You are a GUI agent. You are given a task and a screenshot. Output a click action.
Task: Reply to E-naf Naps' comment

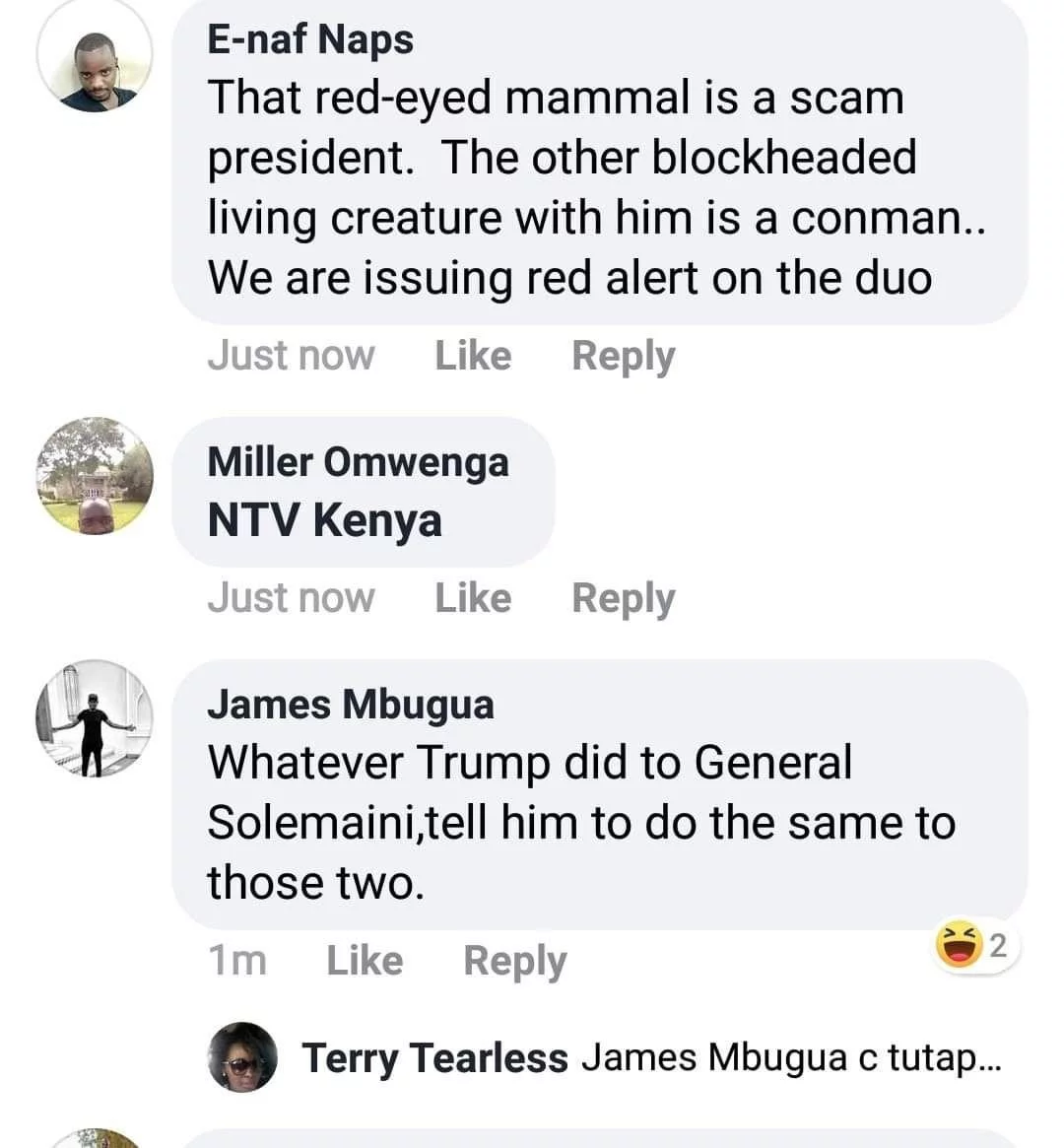(x=623, y=356)
